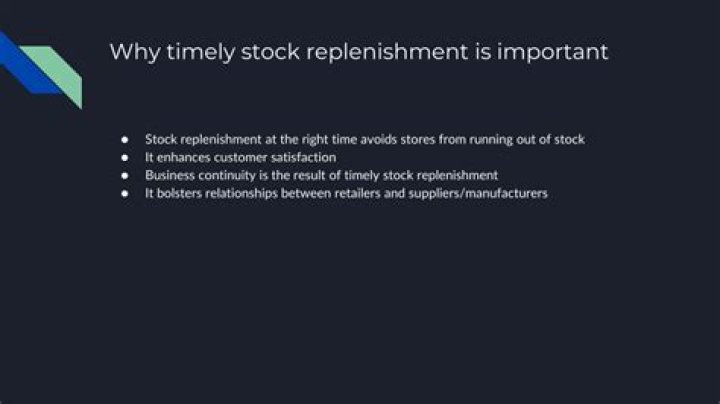Click the word 'replenishment' in the title

click(x=387, y=52)
